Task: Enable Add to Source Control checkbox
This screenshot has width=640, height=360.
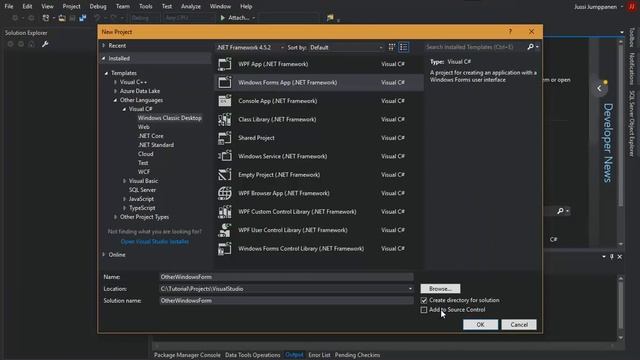Action: [x=424, y=310]
